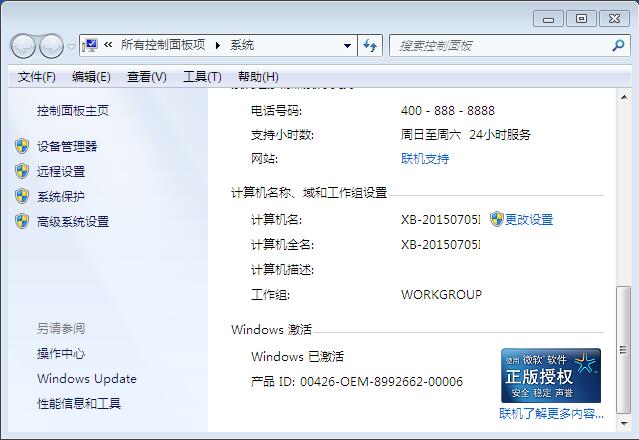Open the 查看(V) menu

click(147, 77)
